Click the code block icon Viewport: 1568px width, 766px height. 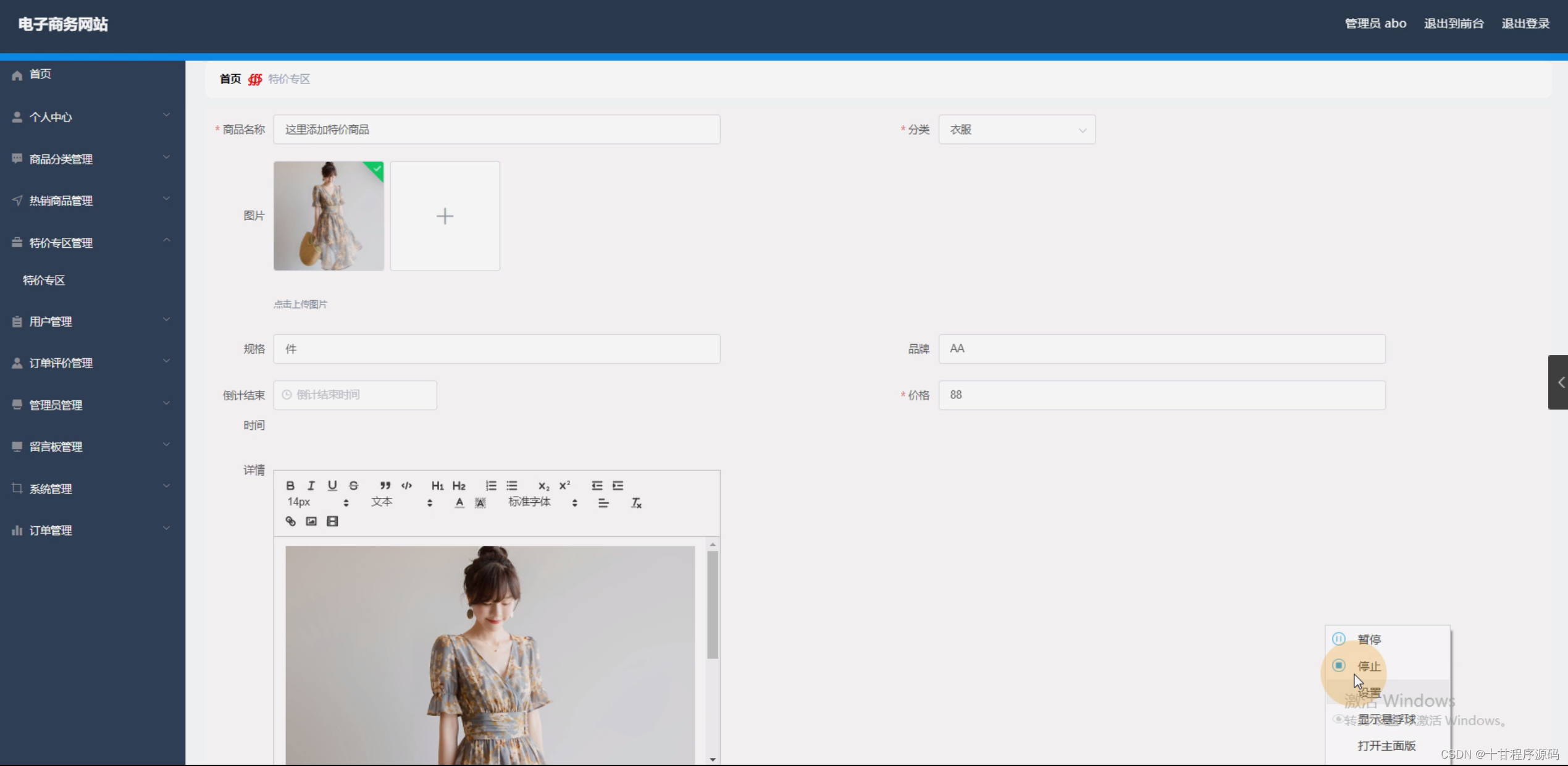[406, 486]
